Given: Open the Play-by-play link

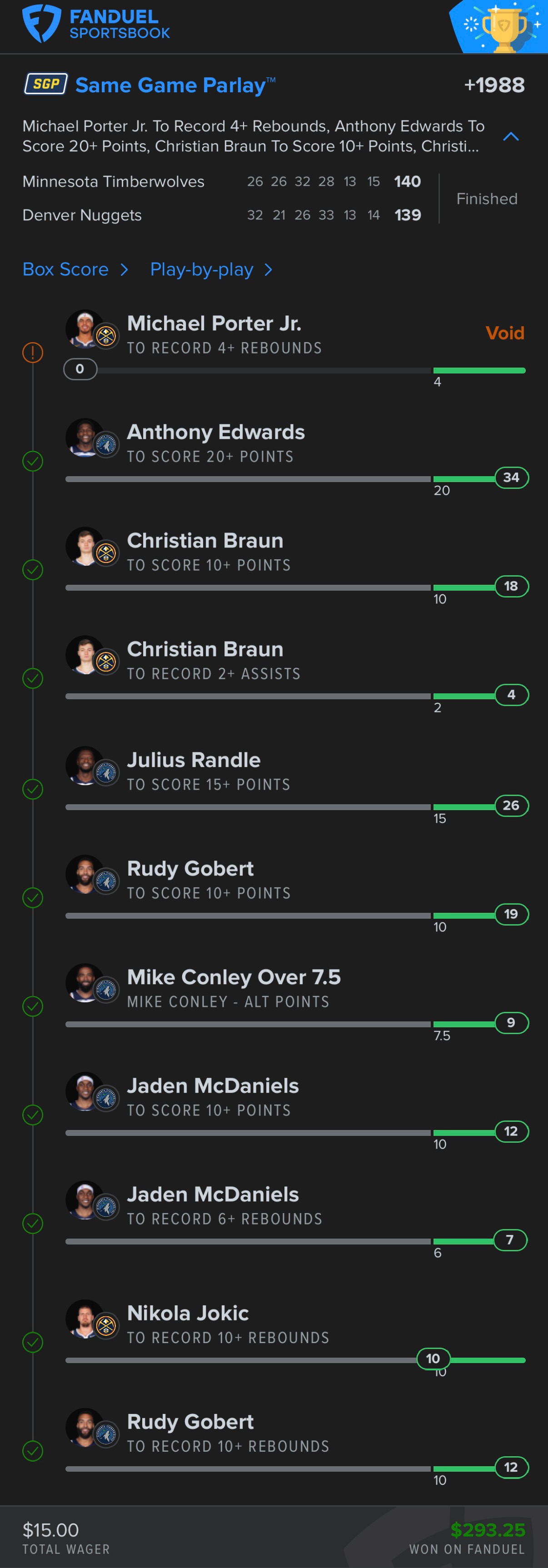Looking at the screenshot, I should coord(202,269).
